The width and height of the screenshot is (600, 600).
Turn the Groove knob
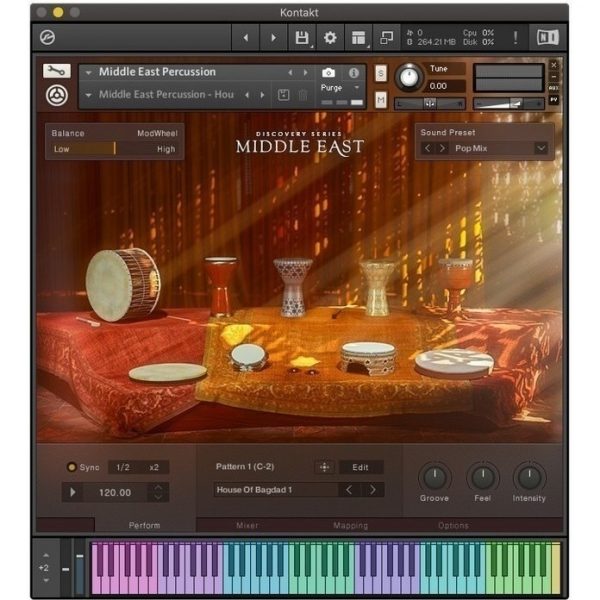pyautogui.click(x=435, y=478)
